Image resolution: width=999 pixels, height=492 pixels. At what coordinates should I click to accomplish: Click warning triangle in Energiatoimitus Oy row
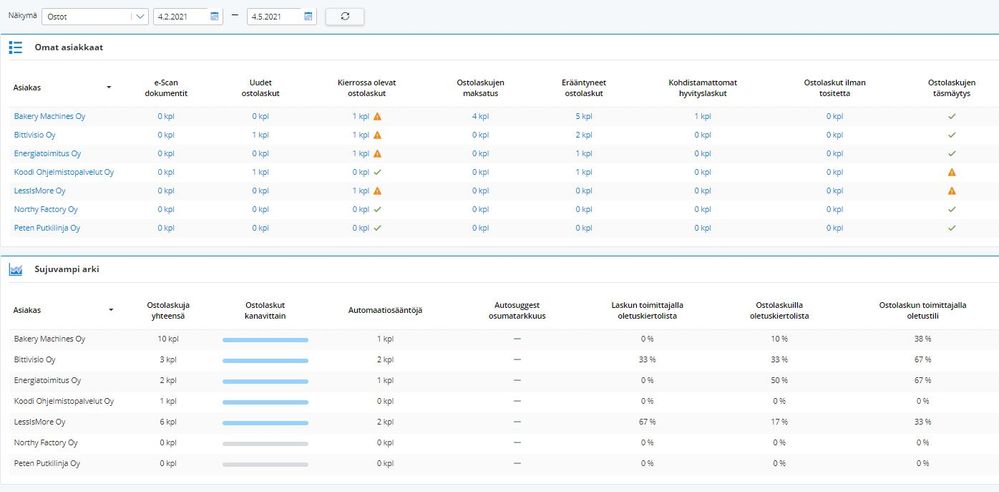[x=377, y=154]
